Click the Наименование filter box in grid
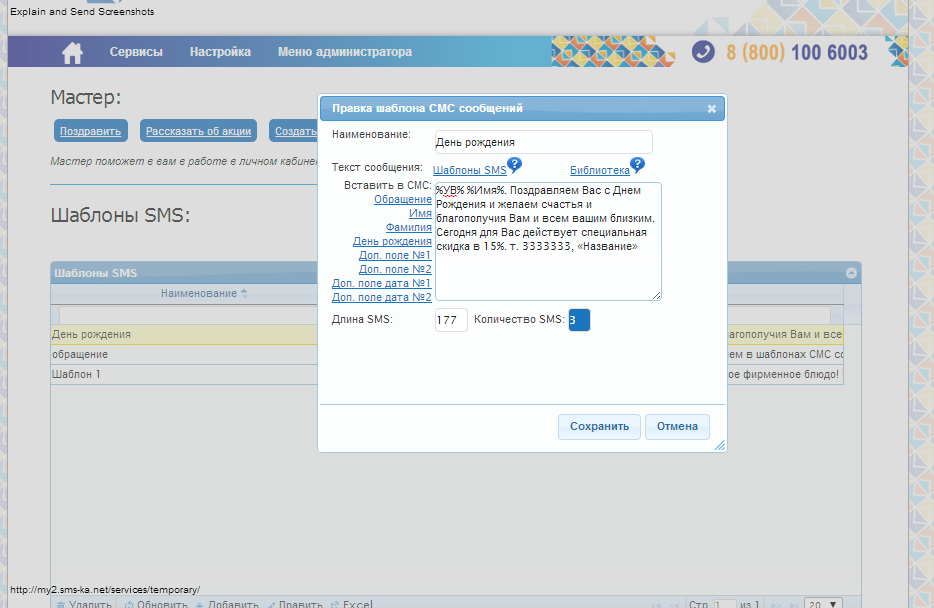 tap(188, 315)
